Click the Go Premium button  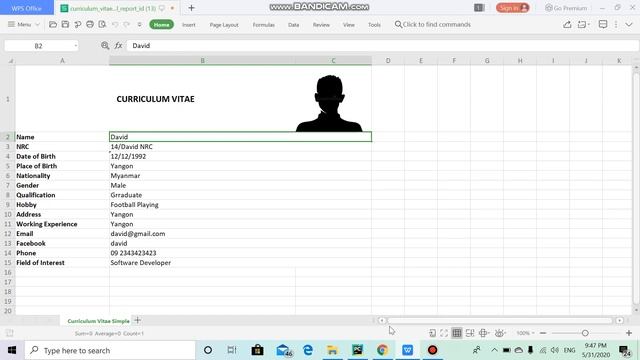tap(566, 8)
